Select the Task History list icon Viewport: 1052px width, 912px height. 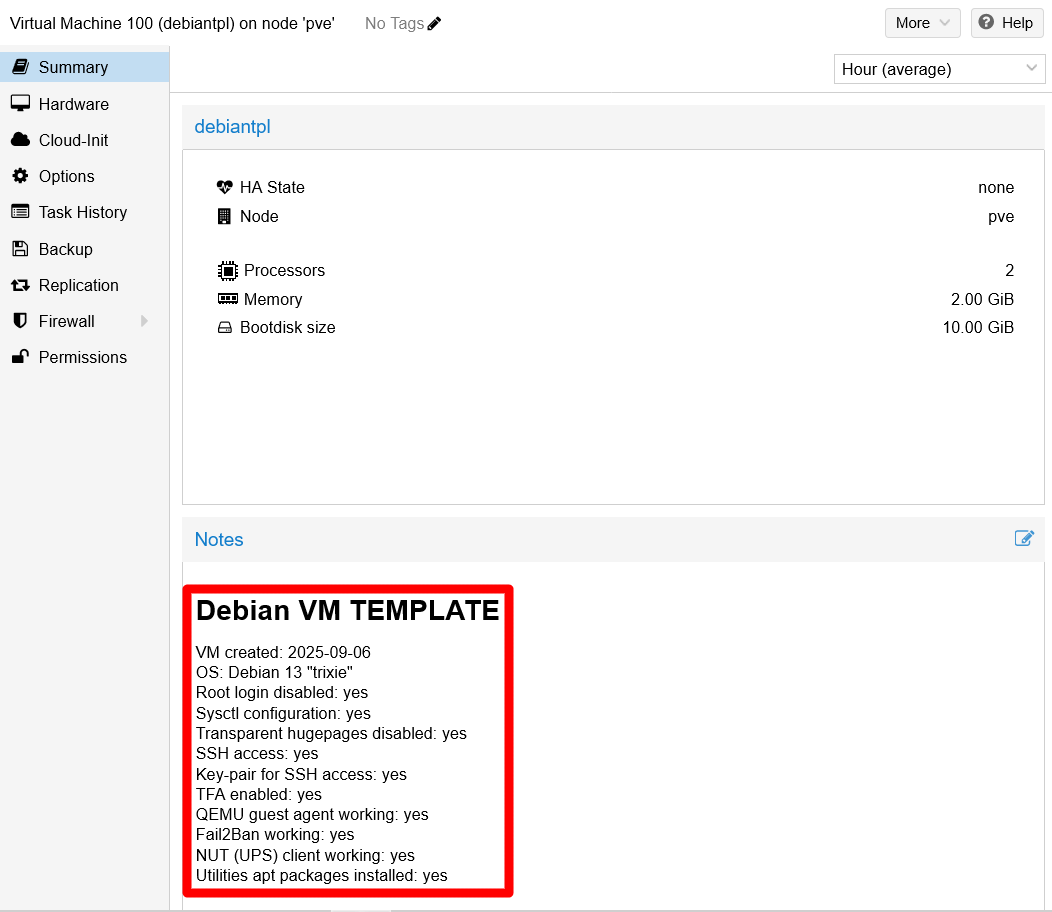point(21,212)
